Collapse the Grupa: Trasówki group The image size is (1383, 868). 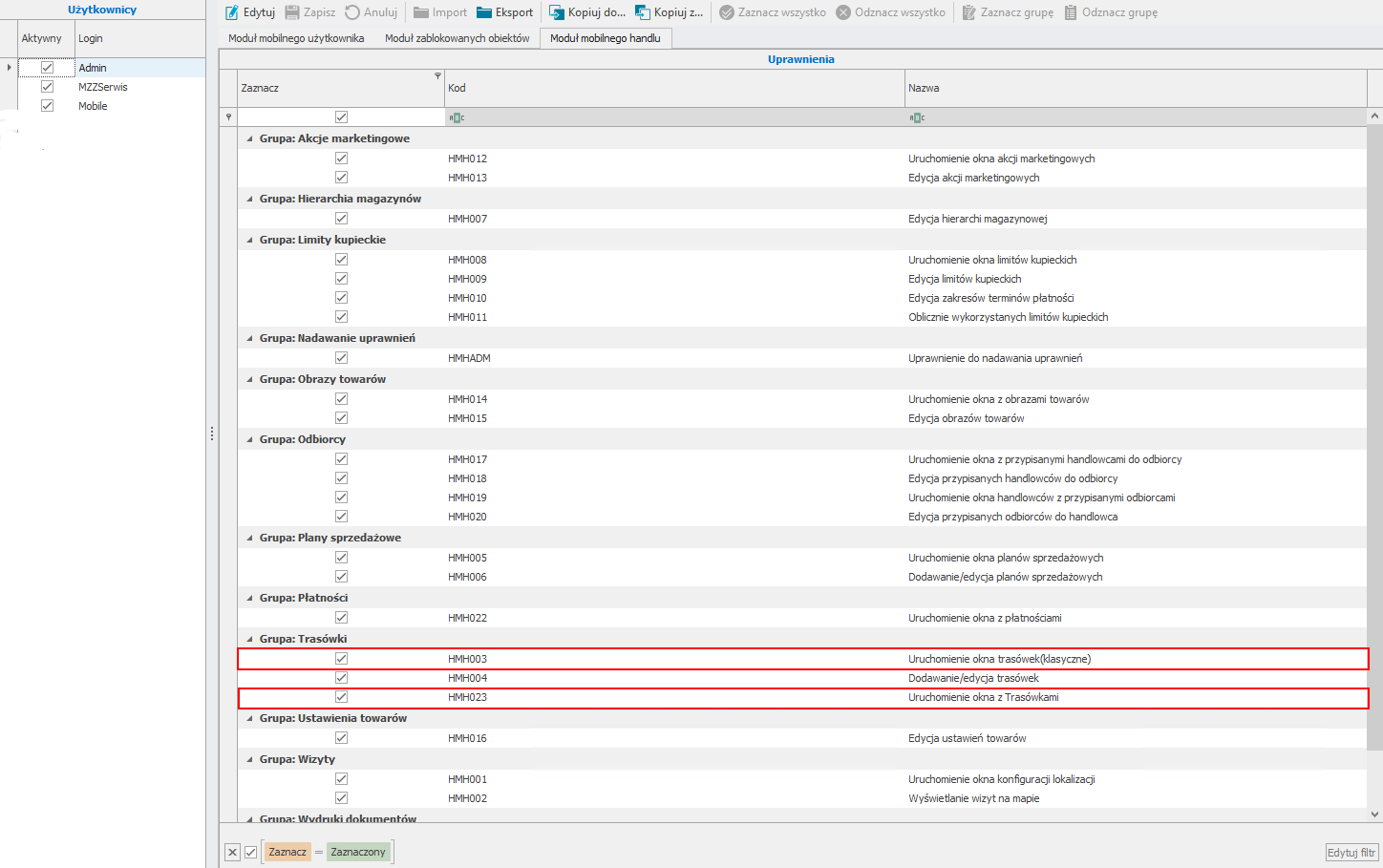pos(250,639)
